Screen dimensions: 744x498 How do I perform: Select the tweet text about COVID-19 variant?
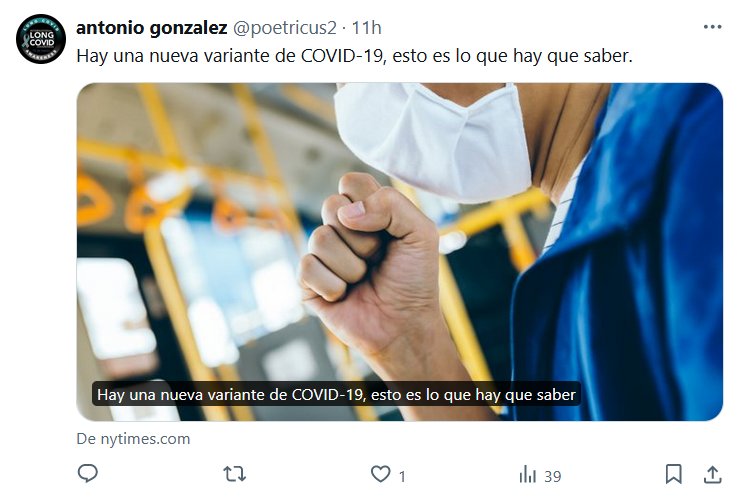(354, 56)
